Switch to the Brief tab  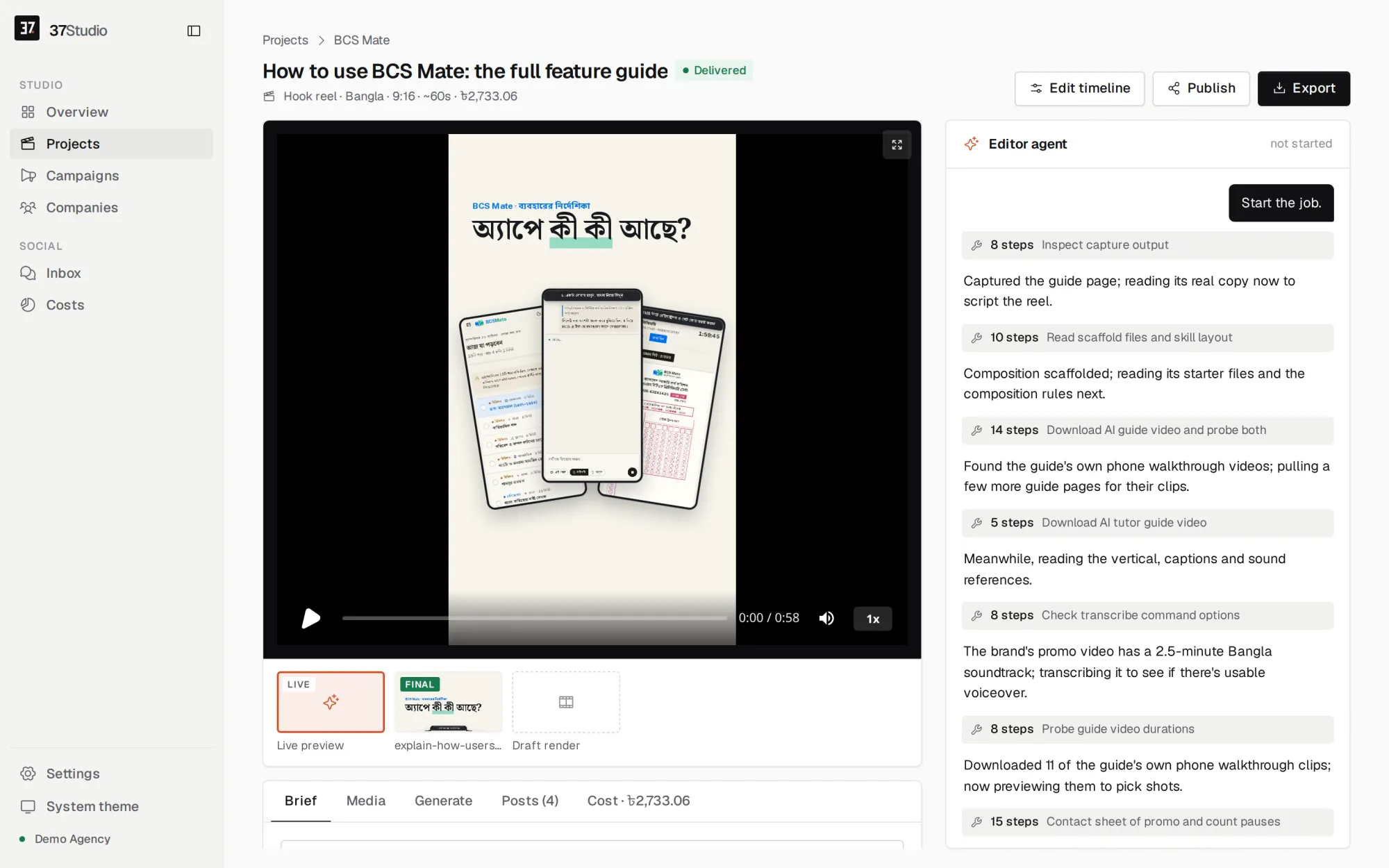pyautogui.click(x=301, y=801)
